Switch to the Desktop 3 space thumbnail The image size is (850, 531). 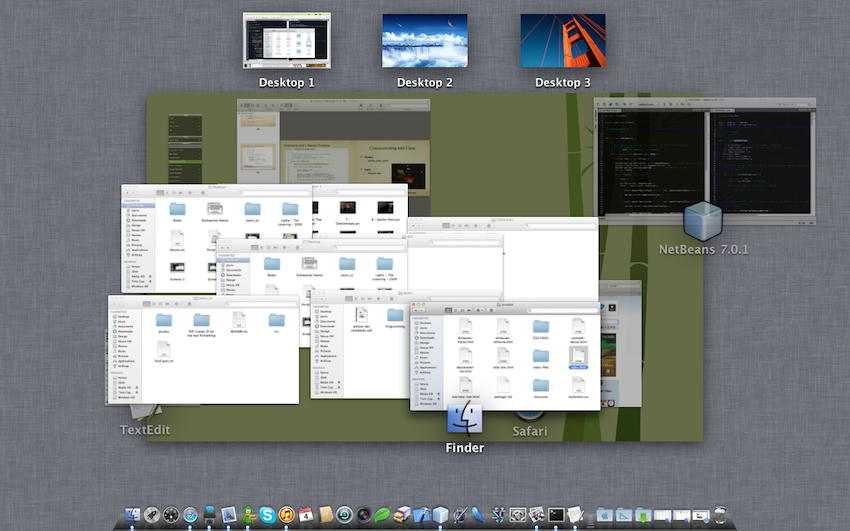coord(562,41)
